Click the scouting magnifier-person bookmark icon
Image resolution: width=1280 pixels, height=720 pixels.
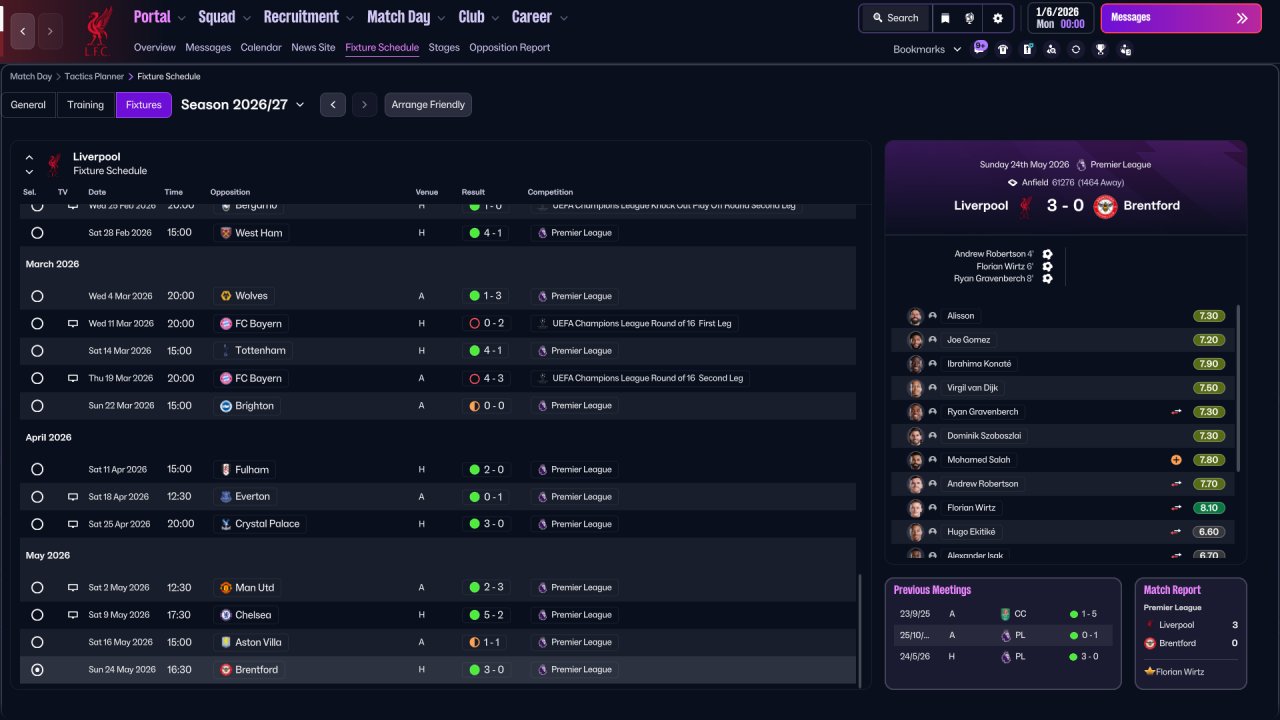pos(1051,49)
